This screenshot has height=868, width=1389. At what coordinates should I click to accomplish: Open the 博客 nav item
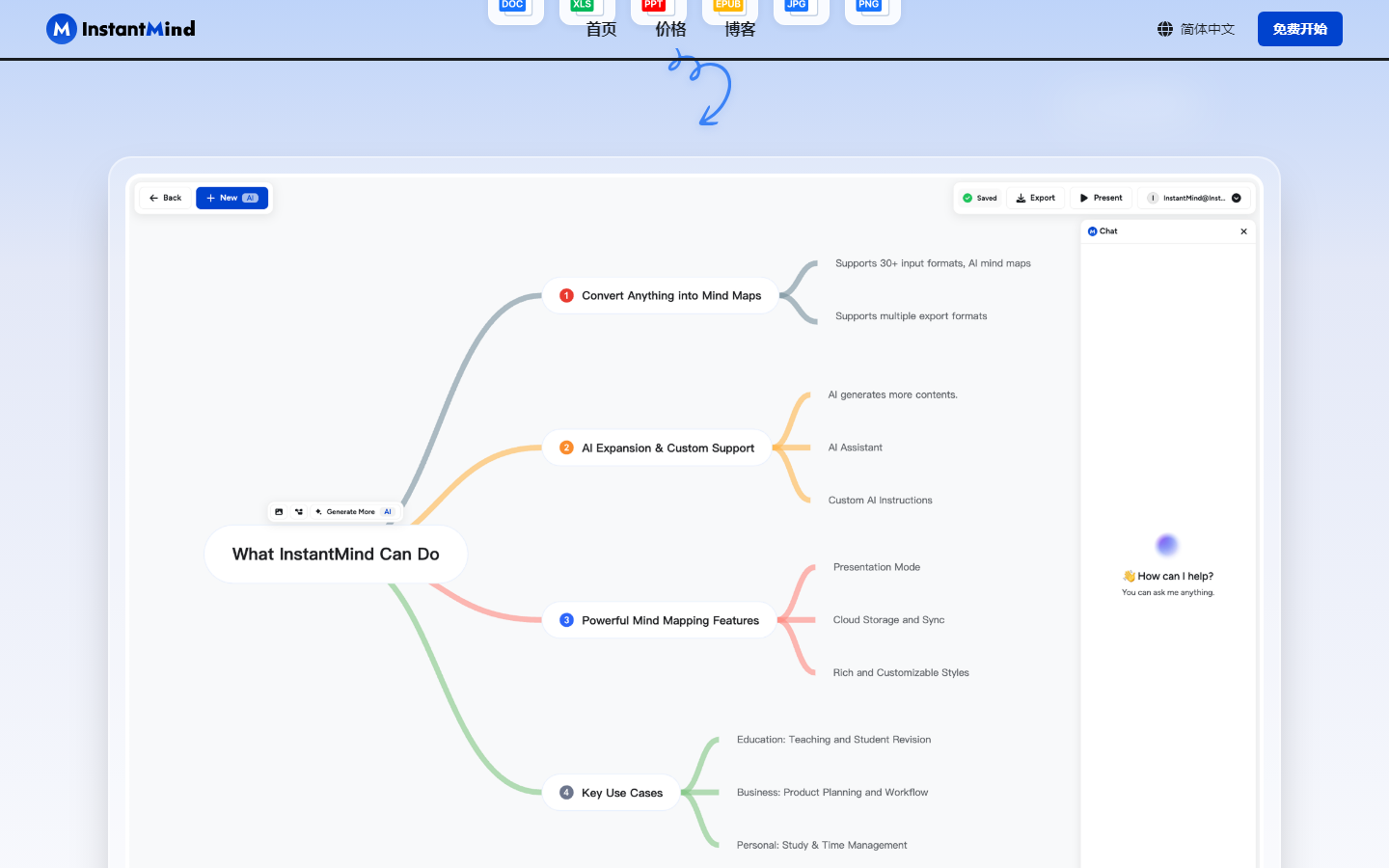point(740,30)
